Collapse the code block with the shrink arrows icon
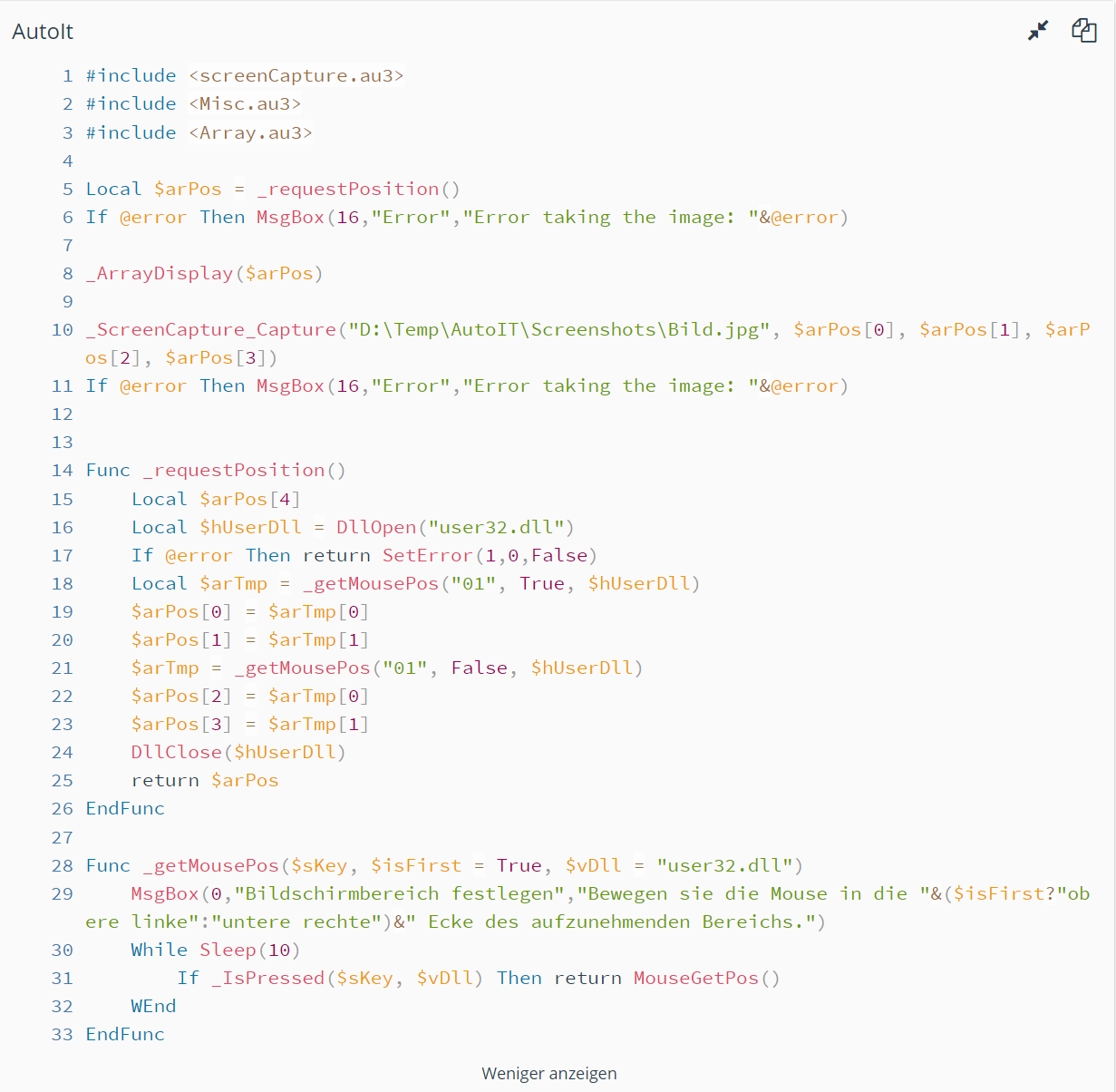The height and width of the screenshot is (1092, 1116). [x=1038, y=31]
